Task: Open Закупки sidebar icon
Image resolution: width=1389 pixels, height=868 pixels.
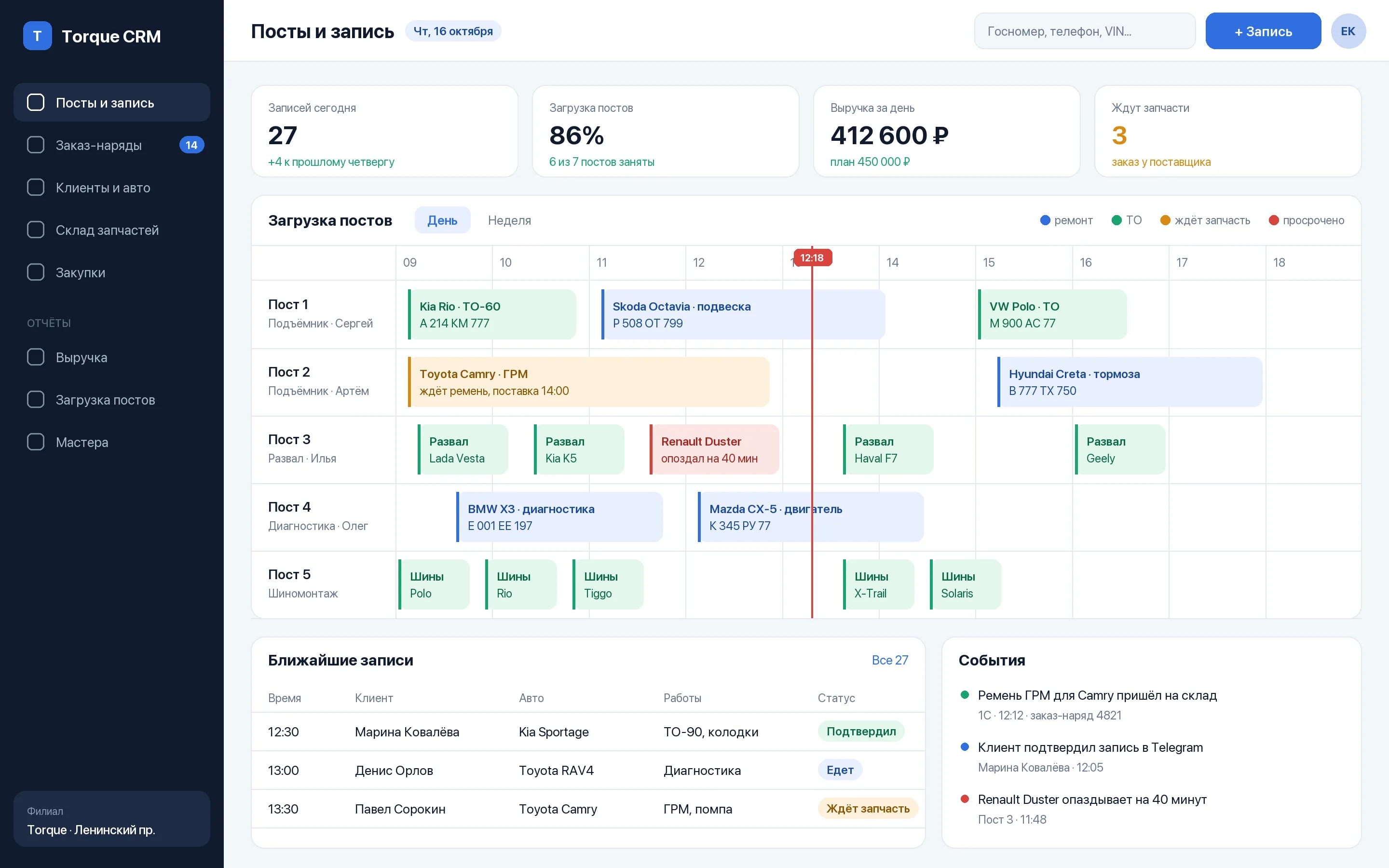Action: coord(36,272)
